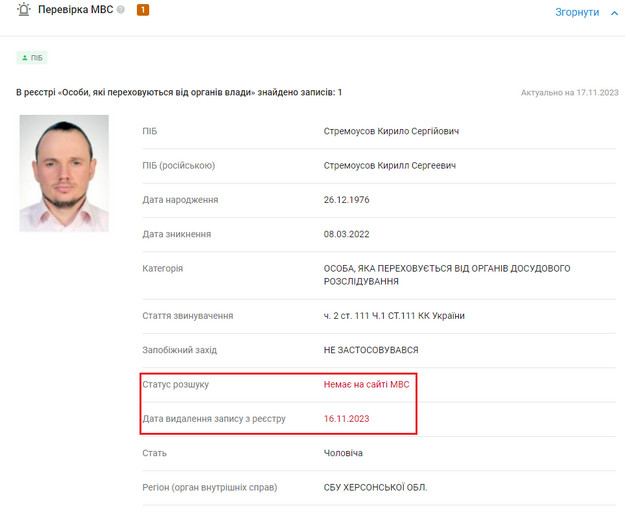Click the siren icon beside Перевірка МВС

pyautogui.click(x=23, y=10)
